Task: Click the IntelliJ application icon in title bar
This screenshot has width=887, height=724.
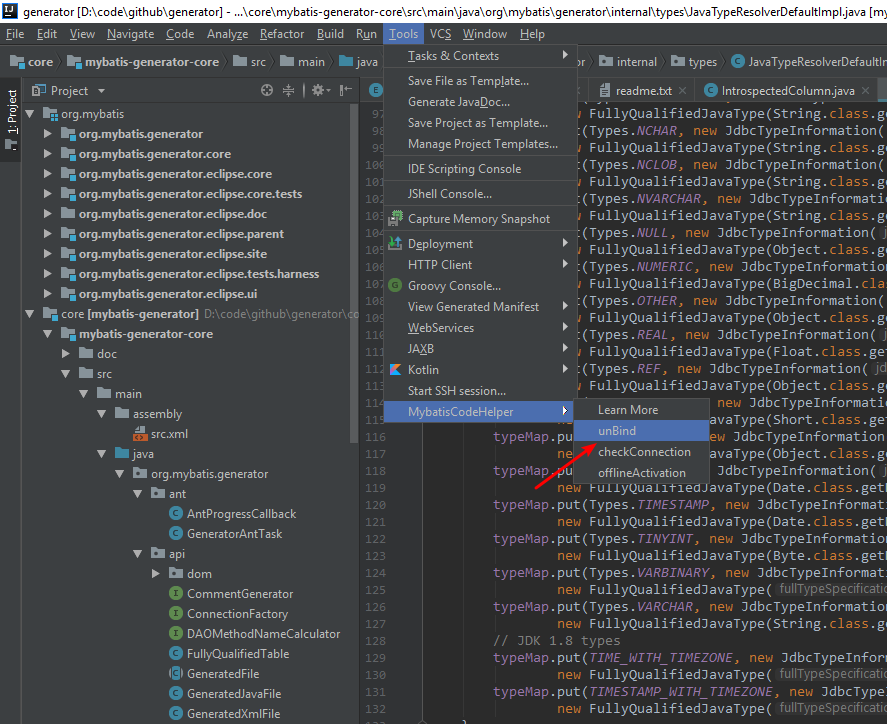Action: click(10, 11)
